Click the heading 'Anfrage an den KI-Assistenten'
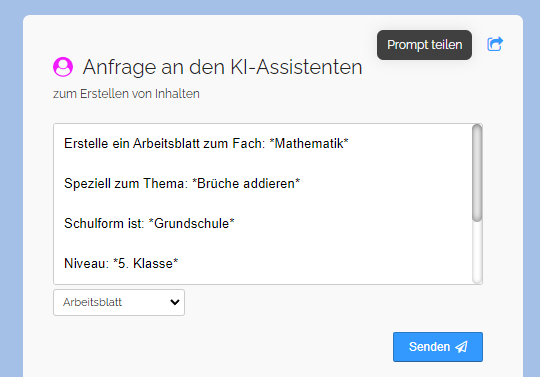This screenshot has width=540, height=377. point(222,67)
